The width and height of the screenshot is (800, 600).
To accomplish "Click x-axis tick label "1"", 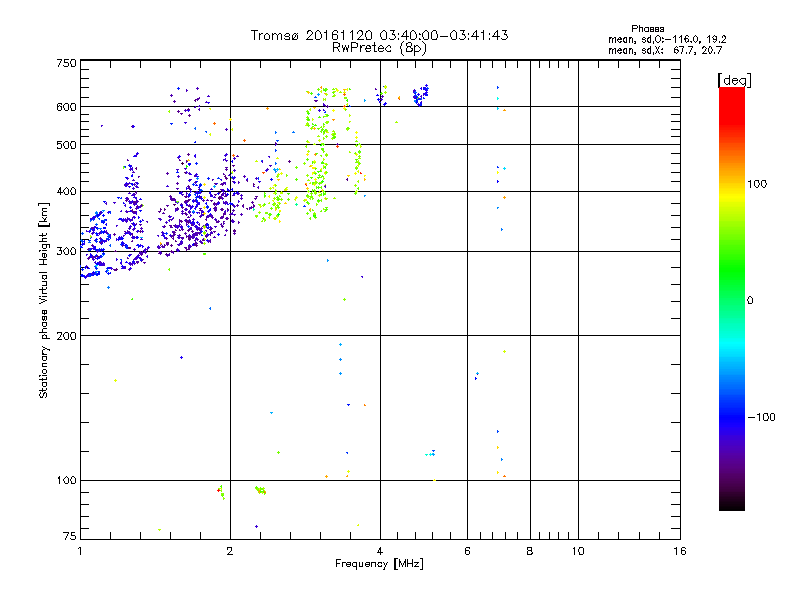I will tap(80, 551).
